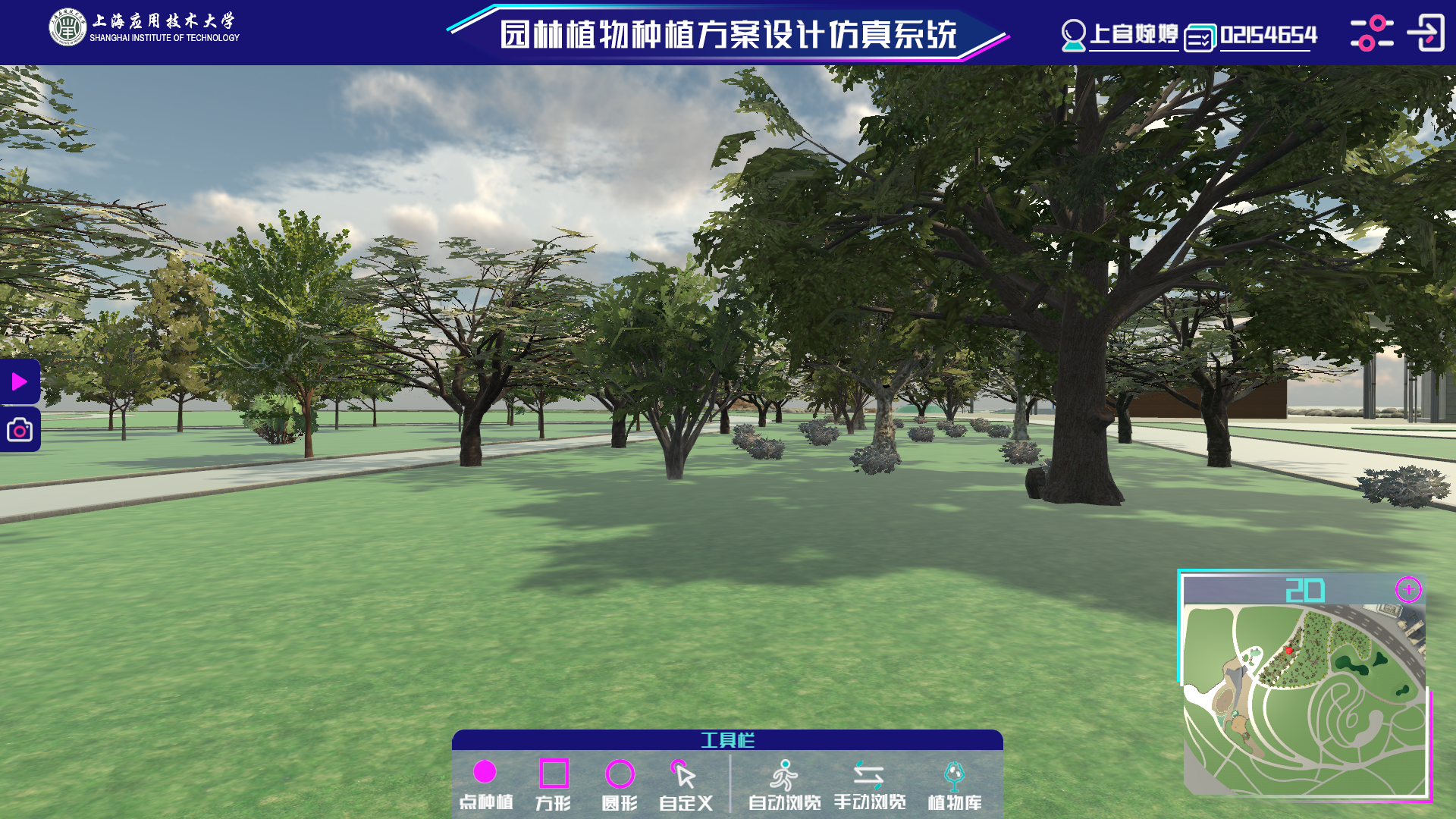Click the Shanghai Institute of Technology logo

(144, 28)
